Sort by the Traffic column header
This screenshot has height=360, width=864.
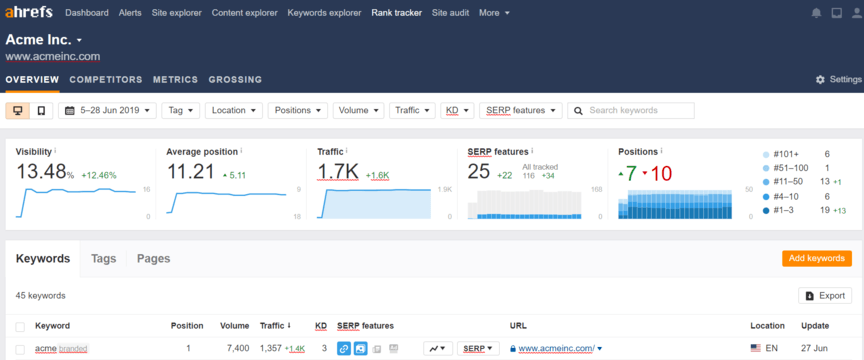pos(276,326)
